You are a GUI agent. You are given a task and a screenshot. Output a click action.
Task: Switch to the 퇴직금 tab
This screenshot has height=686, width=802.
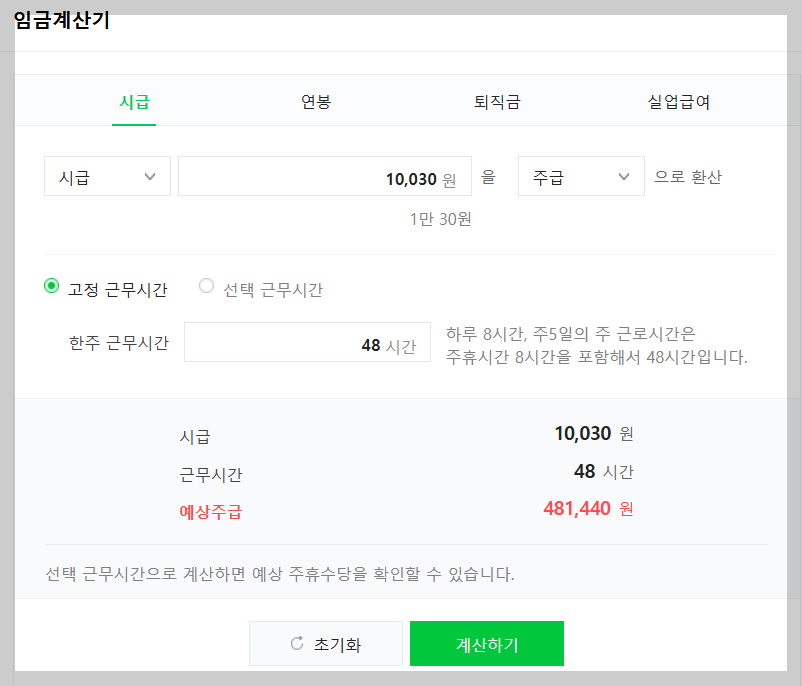click(x=496, y=100)
